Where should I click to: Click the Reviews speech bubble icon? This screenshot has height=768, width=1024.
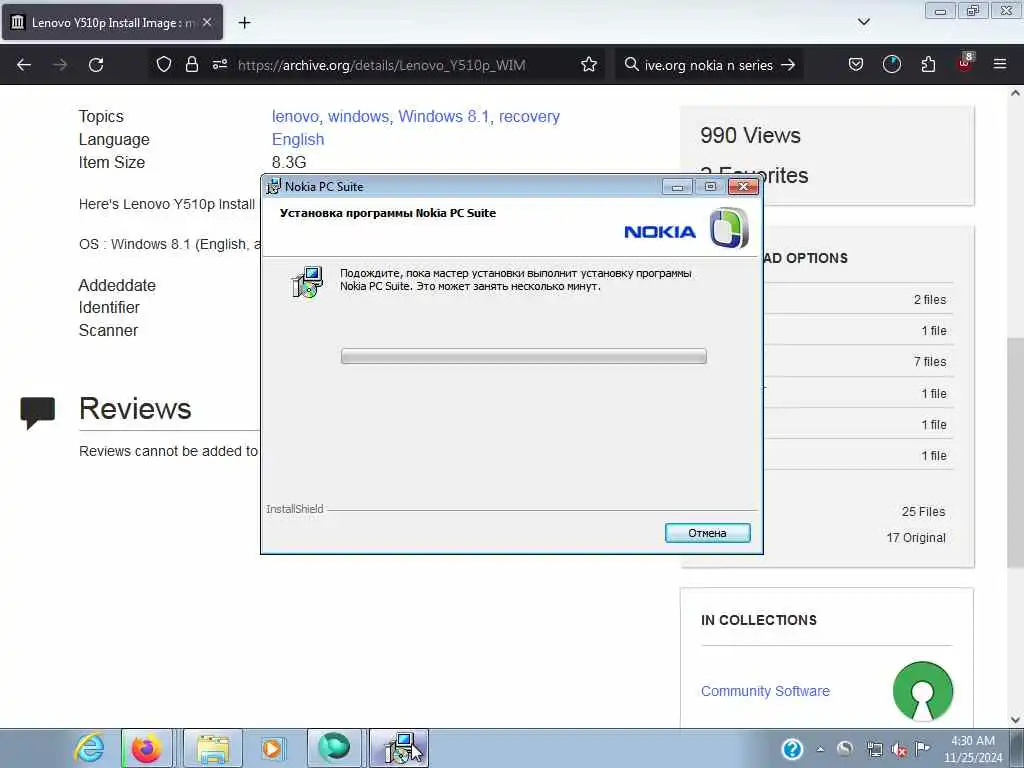pyautogui.click(x=38, y=412)
